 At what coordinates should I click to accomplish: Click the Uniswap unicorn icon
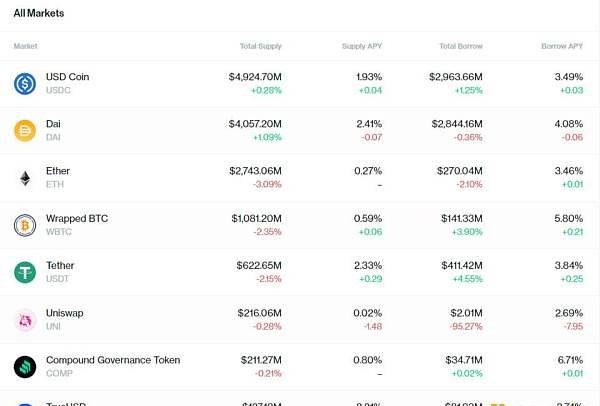click(25, 320)
